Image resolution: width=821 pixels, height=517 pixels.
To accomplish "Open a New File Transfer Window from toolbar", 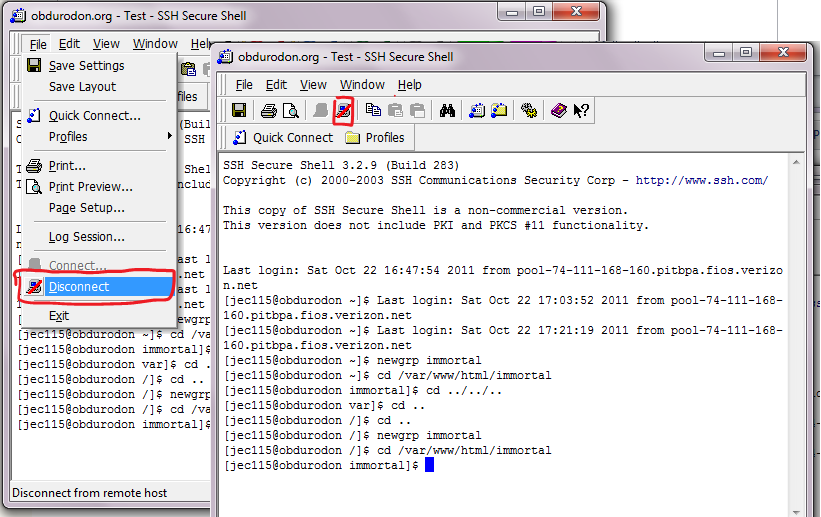I will point(499,111).
